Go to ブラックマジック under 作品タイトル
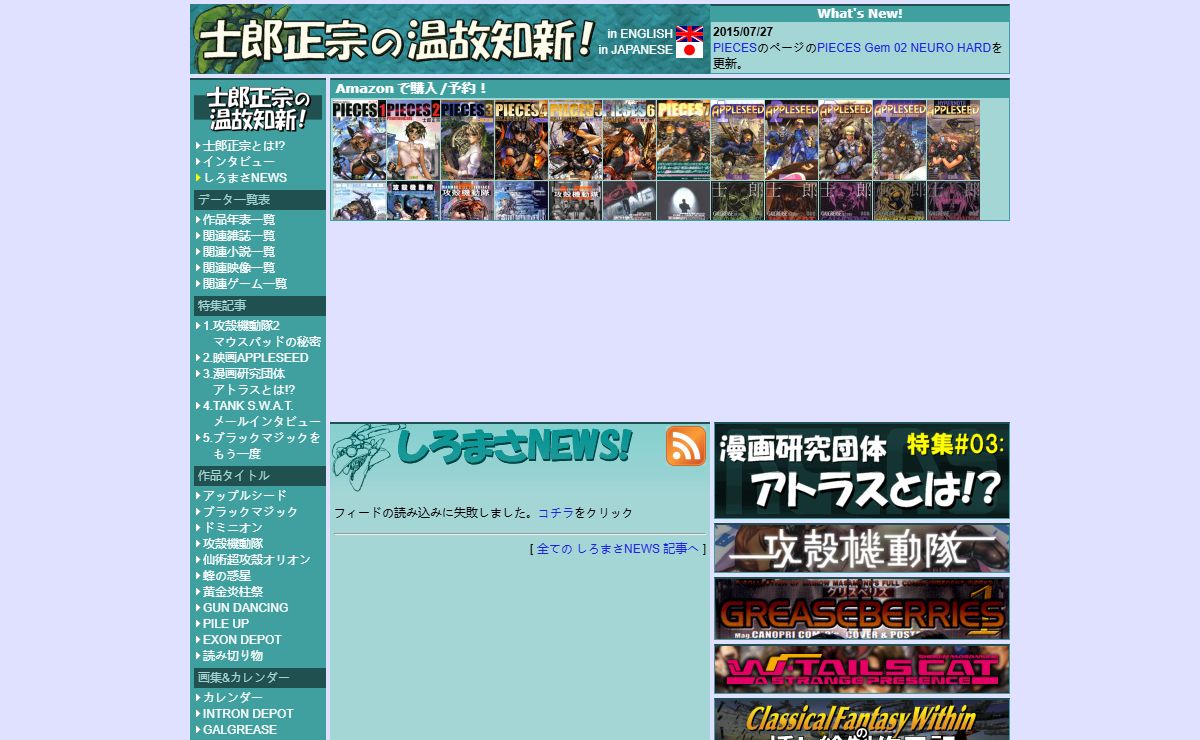Image resolution: width=1200 pixels, height=740 pixels. (250, 512)
